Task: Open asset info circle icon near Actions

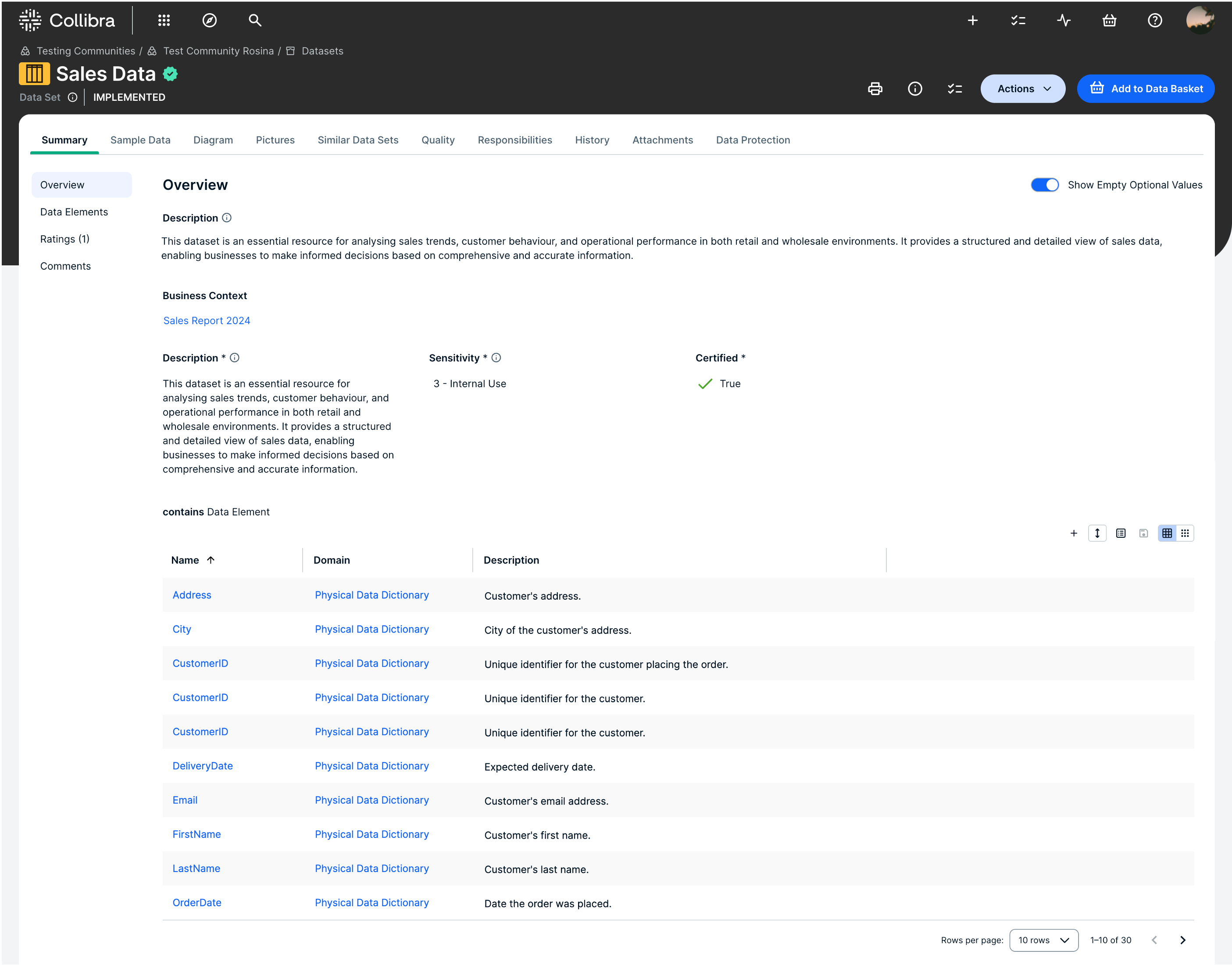Action: click(x=915, y=89)
